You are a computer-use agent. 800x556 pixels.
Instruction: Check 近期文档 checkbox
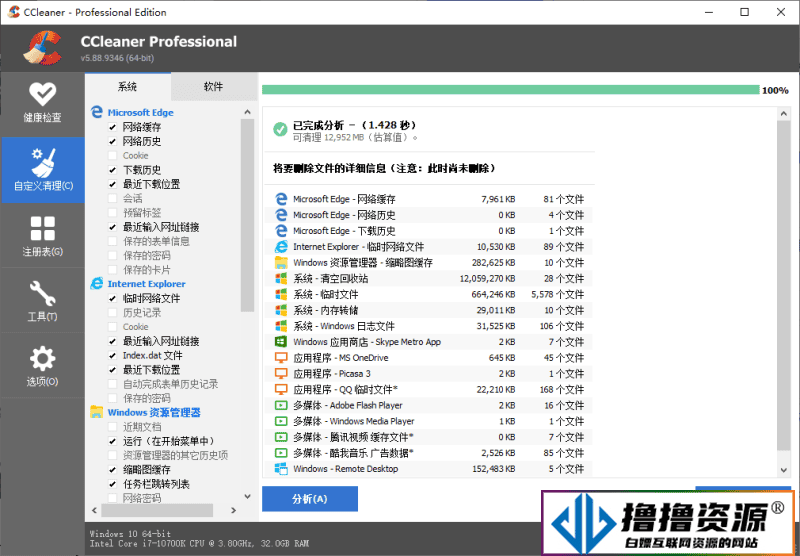click(112, 427)
